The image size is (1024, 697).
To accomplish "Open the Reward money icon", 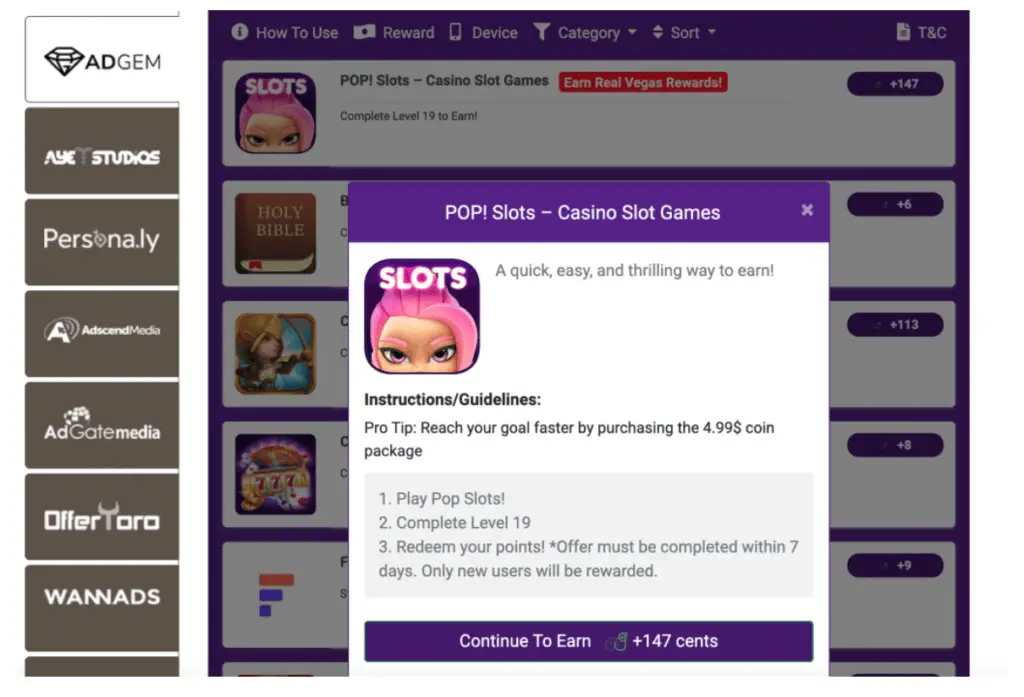I will click(x=364, y=31).
